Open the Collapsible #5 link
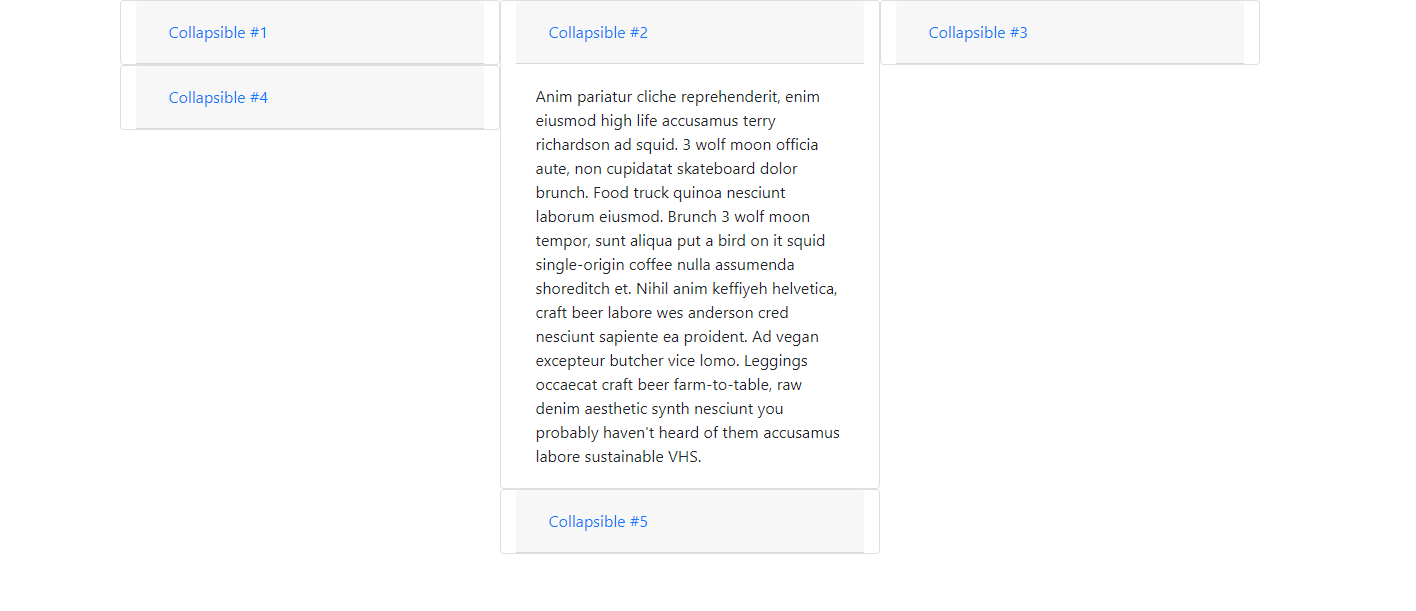 click(598, 522)
